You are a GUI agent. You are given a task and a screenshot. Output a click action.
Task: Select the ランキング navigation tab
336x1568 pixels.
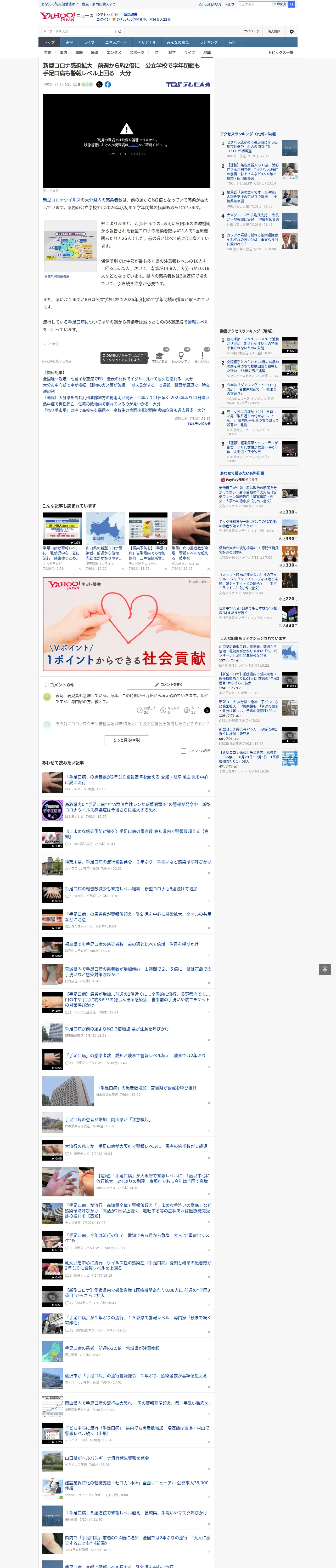pyautogui.click(x=209, y=43)
